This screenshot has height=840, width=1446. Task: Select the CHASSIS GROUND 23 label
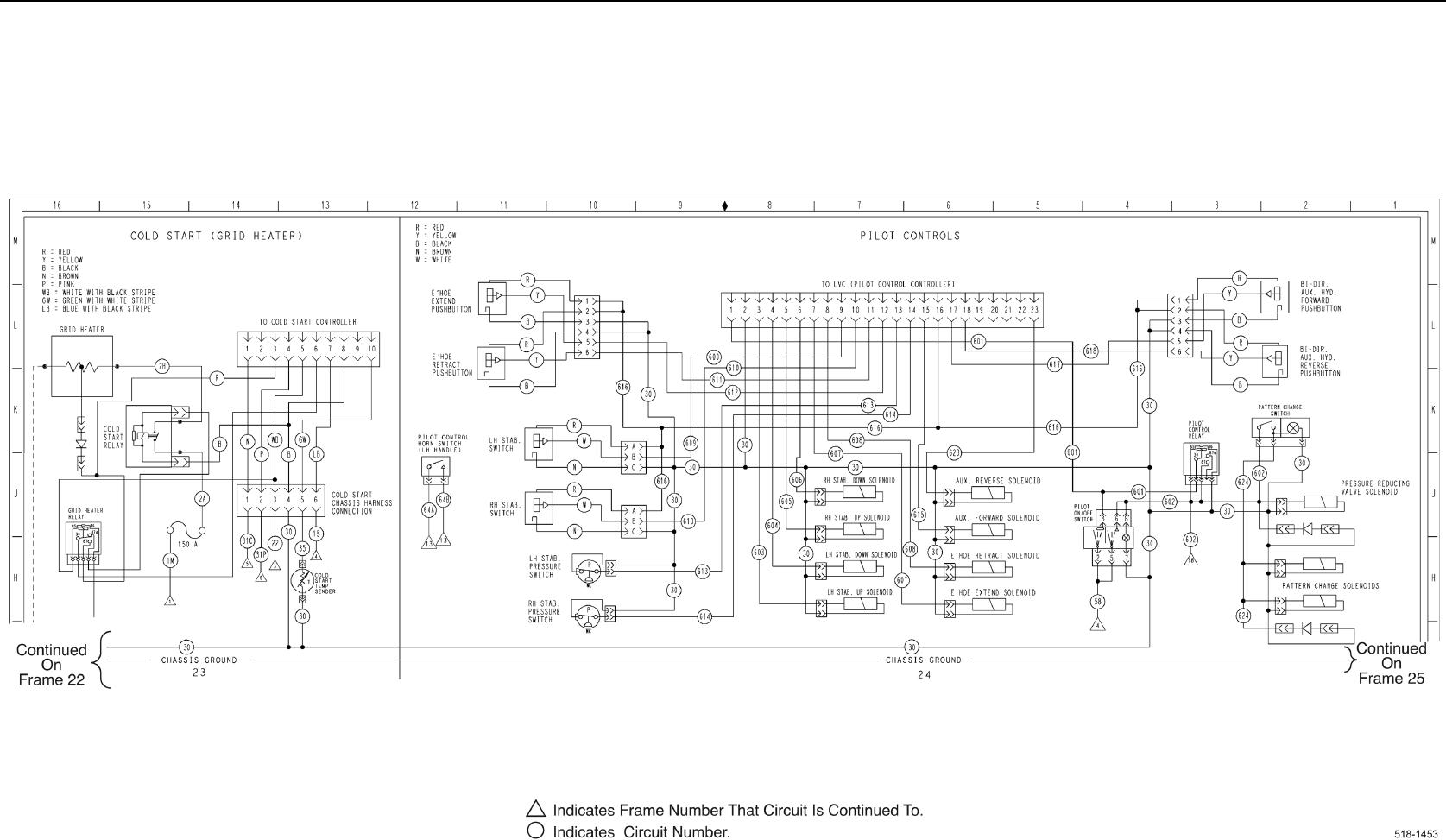(x=199, y=666)
